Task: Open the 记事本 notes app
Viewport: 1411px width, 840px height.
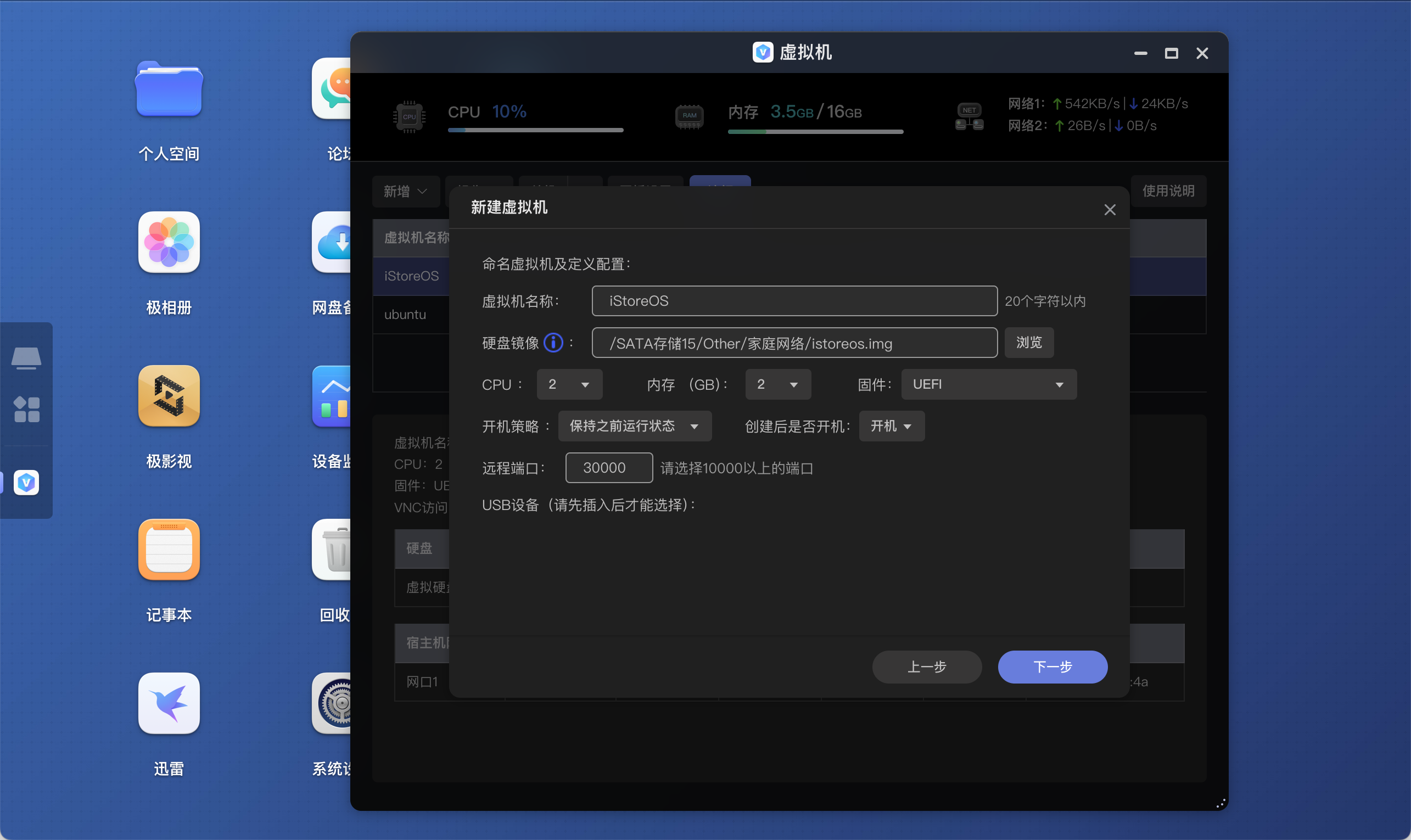Action: (169, 550)
